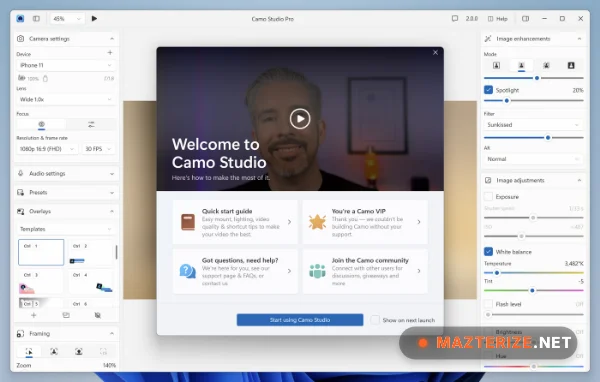Enable the Exposure checkbox

click(488, 197)
